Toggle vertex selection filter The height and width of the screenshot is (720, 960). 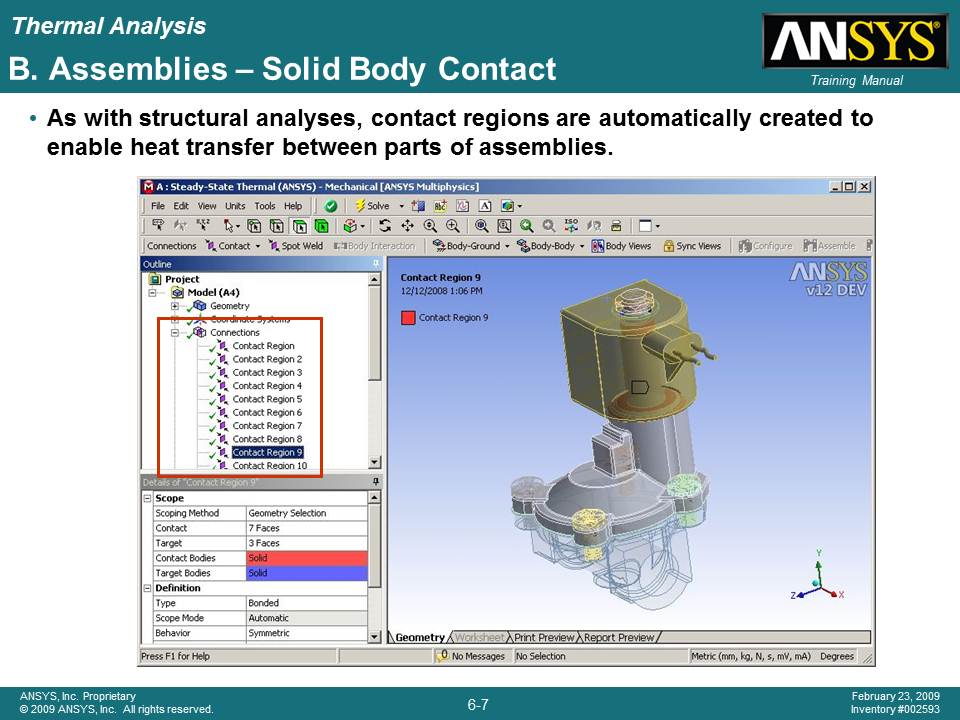(x=254, y=227)
